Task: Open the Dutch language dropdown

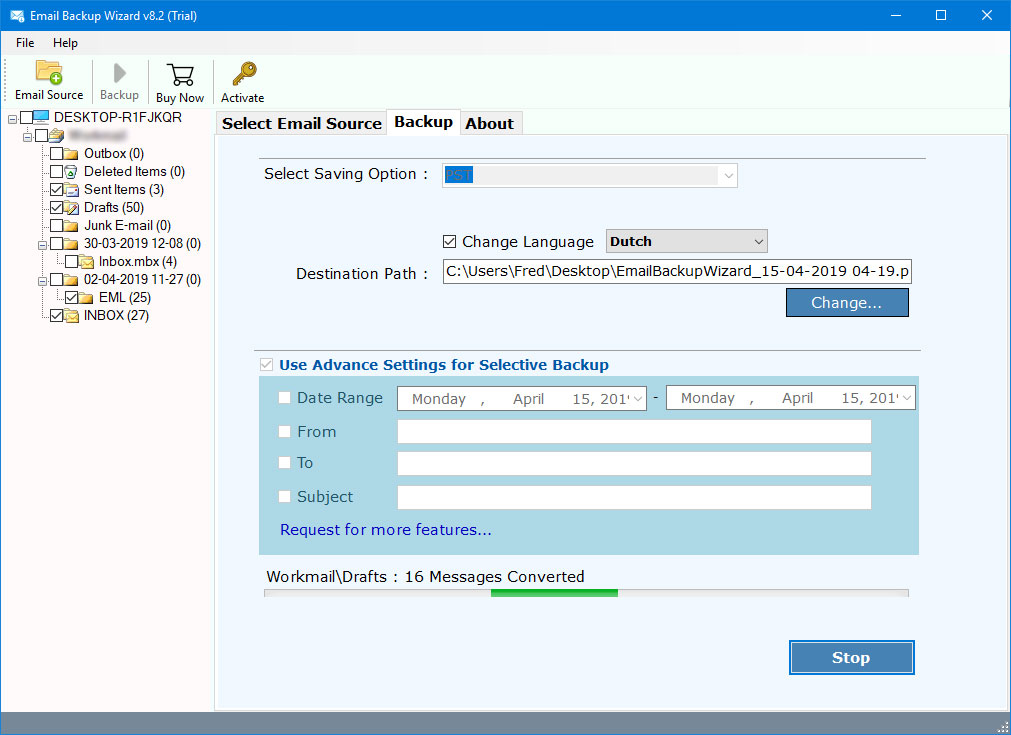Action: pos(687,242)
